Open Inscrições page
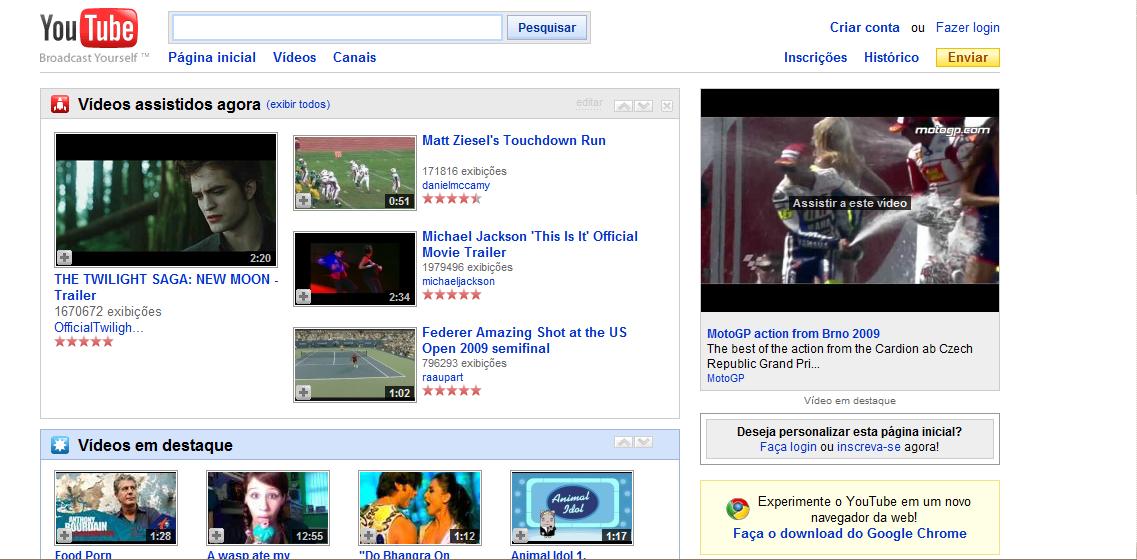 tap(815, 57)
